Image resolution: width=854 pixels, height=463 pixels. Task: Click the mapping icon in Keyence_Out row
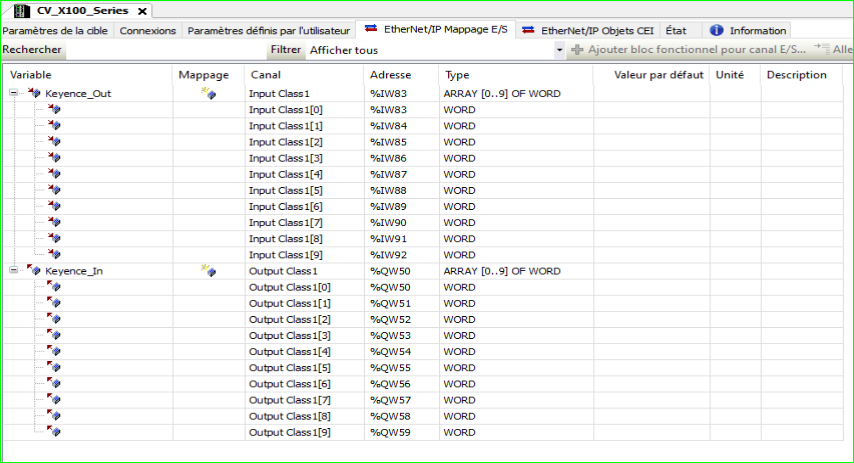(x=208, y=93)
